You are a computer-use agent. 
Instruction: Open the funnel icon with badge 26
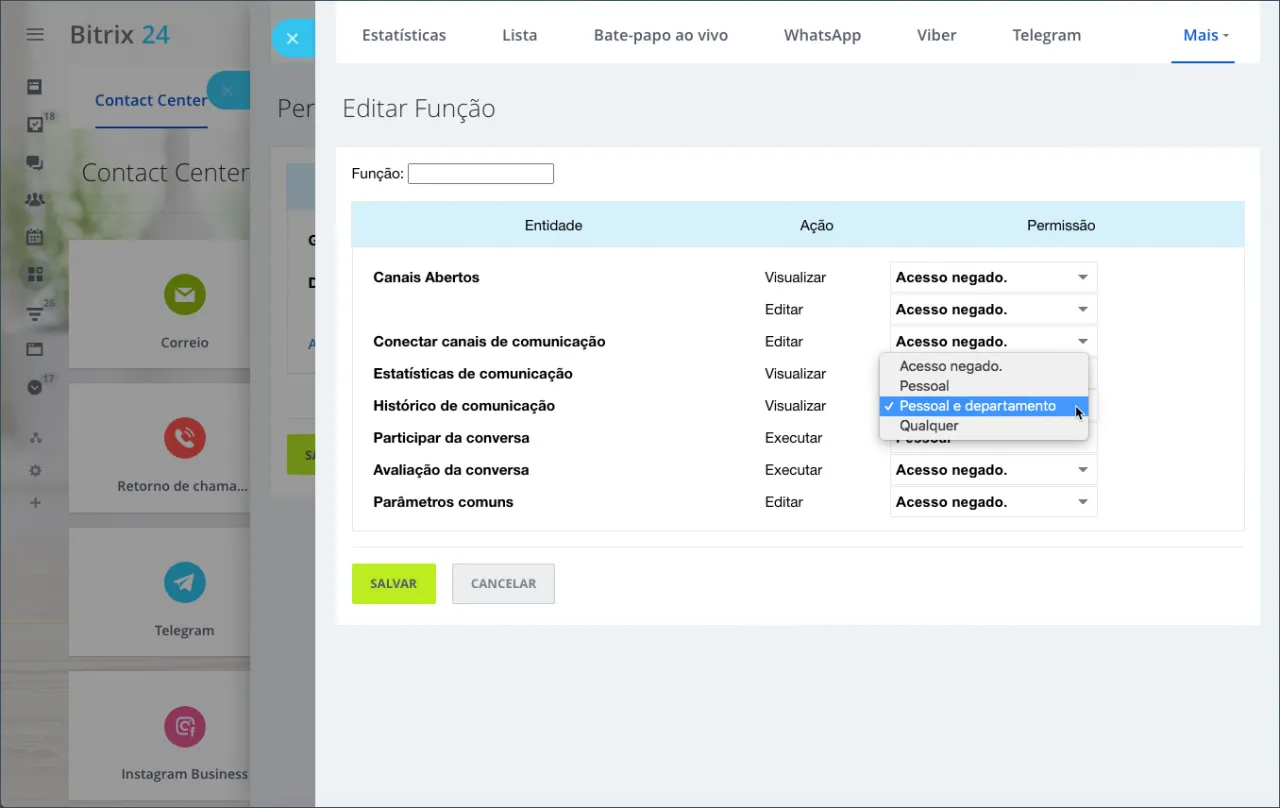(x=35, y=314)
